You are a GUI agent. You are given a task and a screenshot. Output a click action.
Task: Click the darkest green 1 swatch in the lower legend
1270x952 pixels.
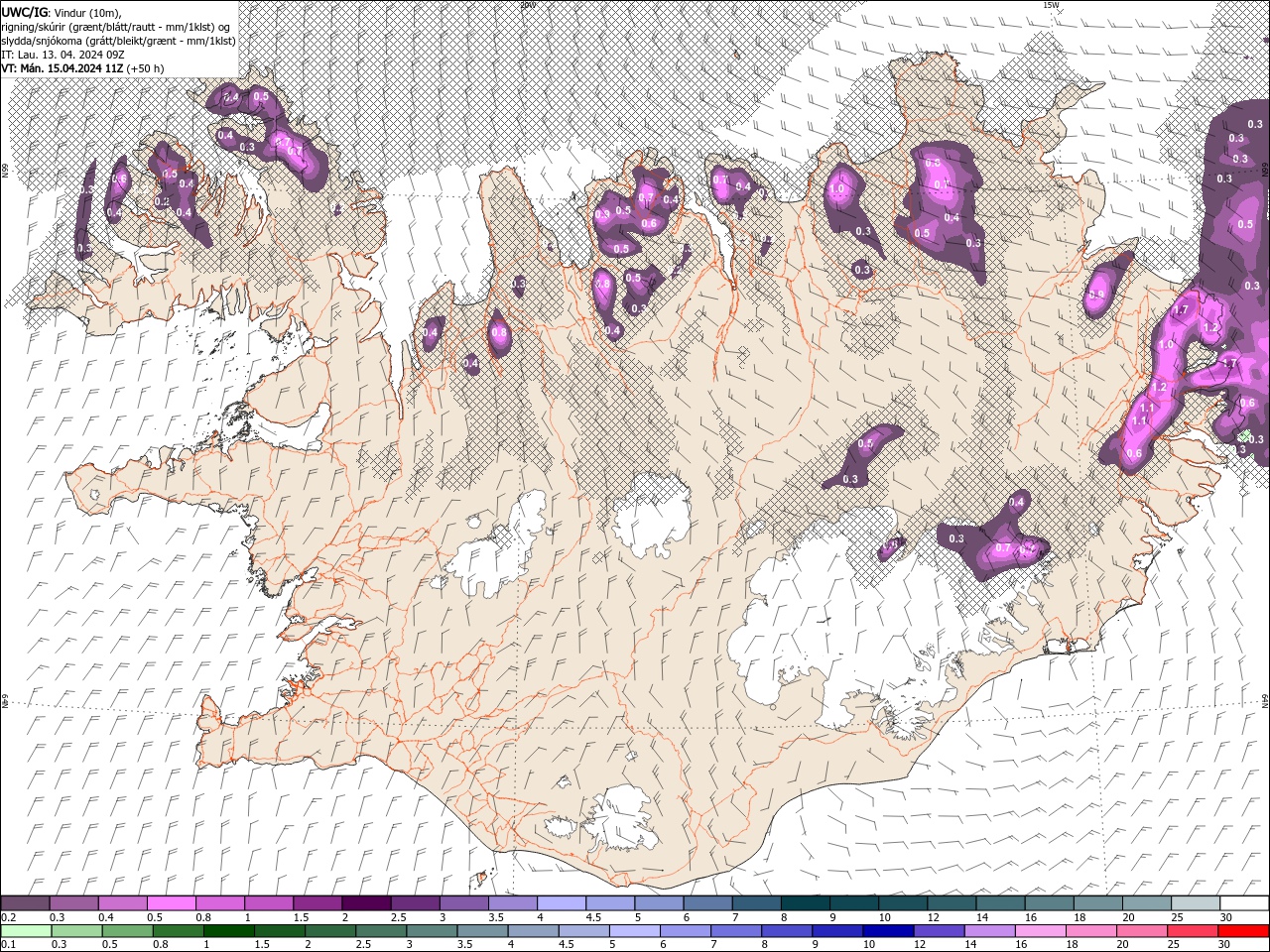229,931
